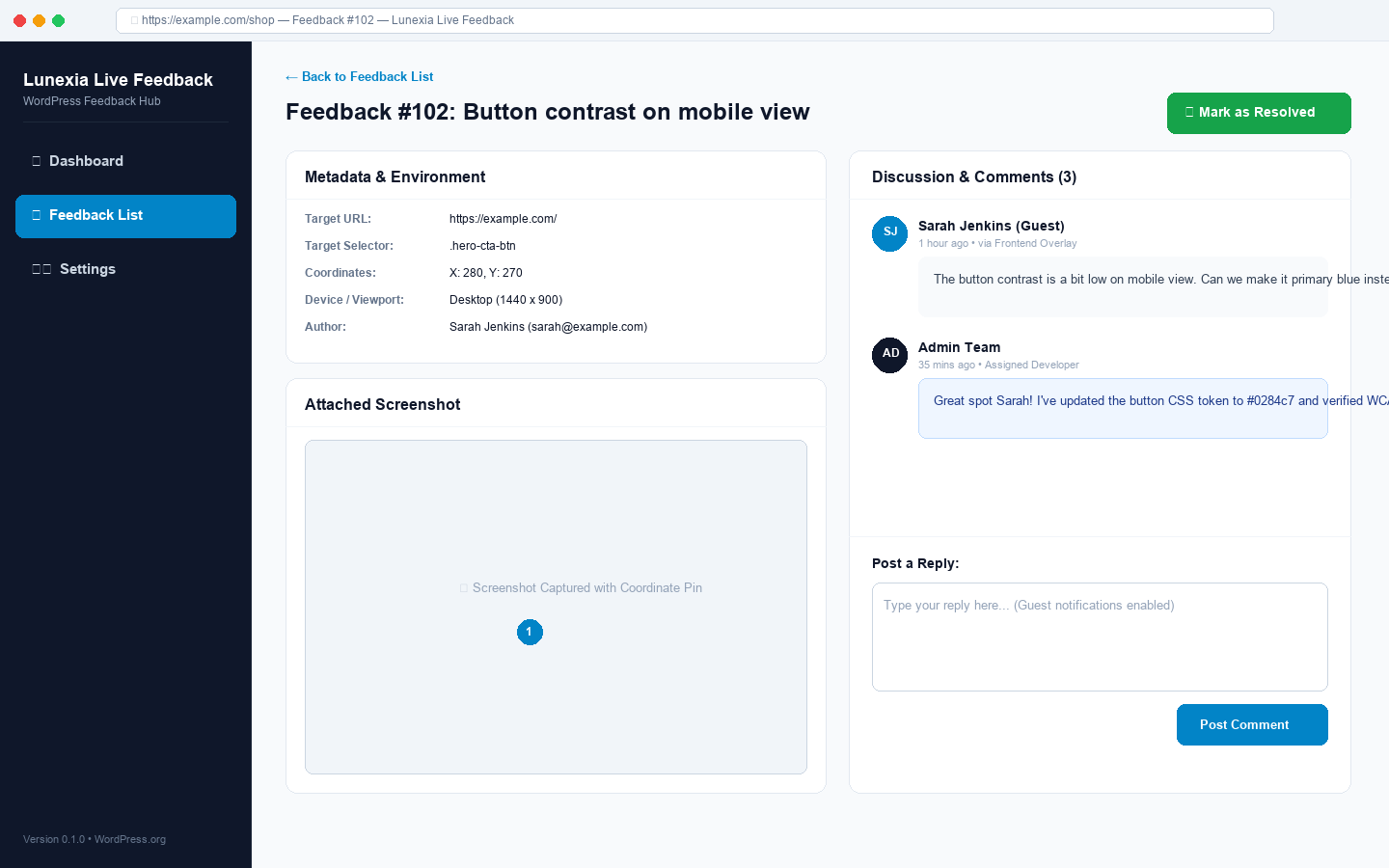
Task: Click Desktop (1440 x 900) viewport value
Action: (505, 300)
